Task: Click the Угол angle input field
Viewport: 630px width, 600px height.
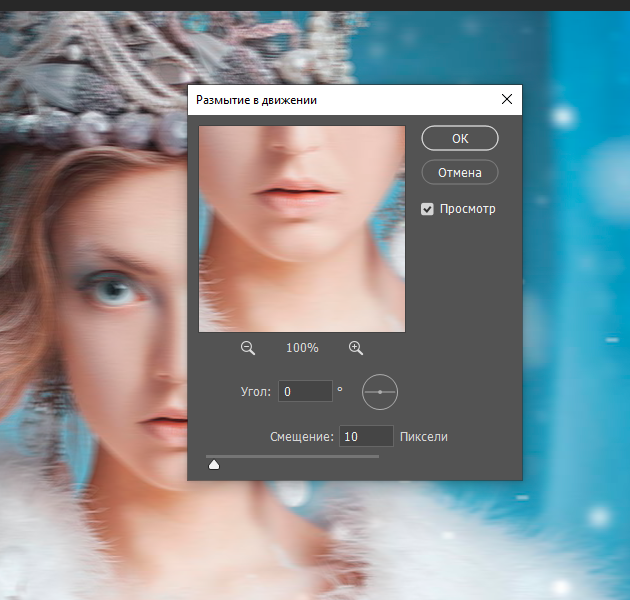Action: click(x=304, y=392)
